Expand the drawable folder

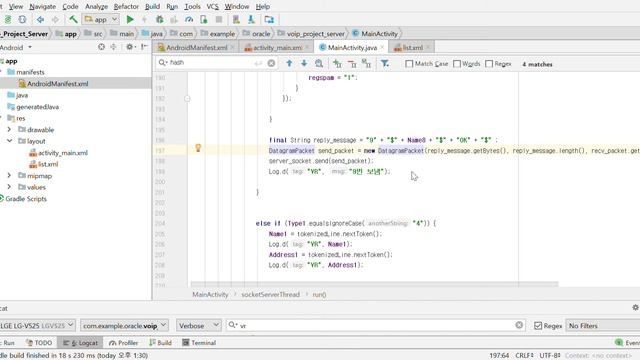(x=9, y=129)
